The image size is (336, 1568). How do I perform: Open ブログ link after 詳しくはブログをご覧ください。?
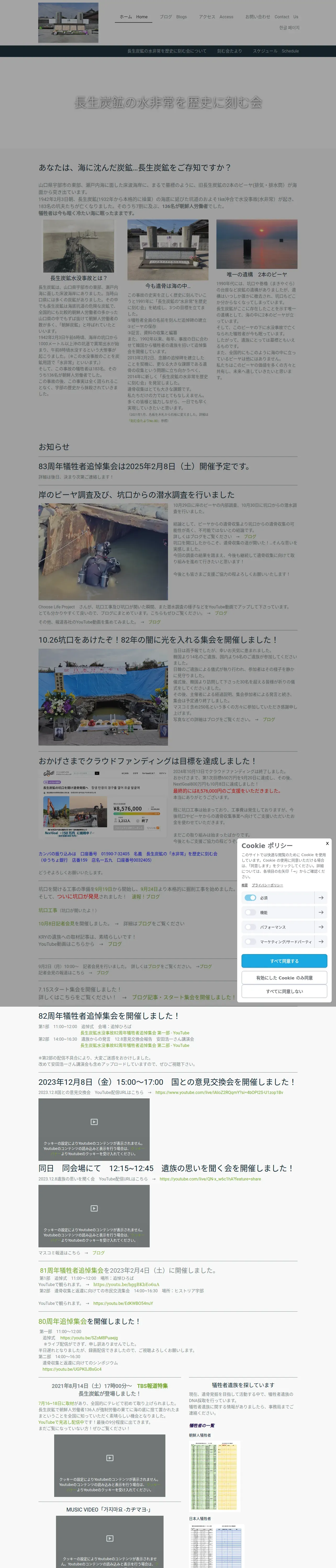click(250, 536)
